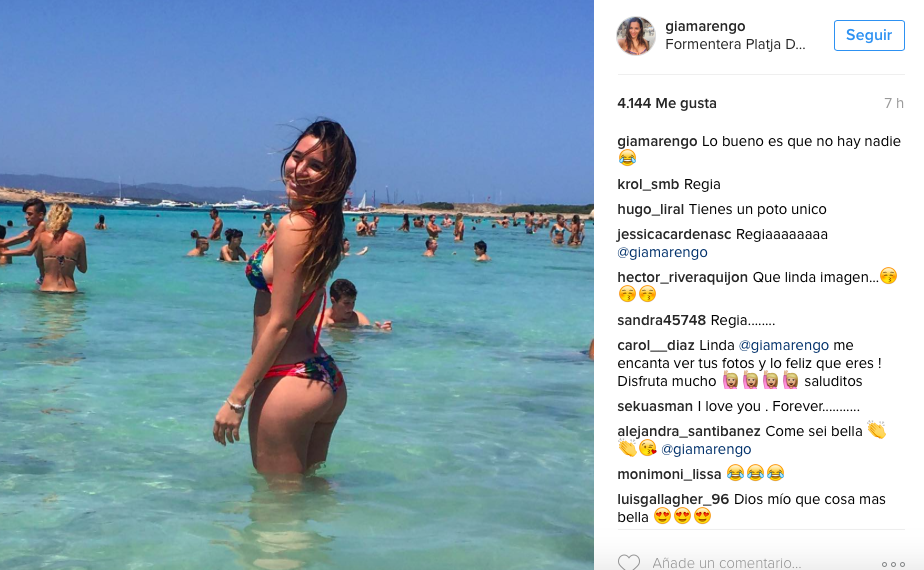View the 4.144 Me gusta likes

click(x=666, y=103)
